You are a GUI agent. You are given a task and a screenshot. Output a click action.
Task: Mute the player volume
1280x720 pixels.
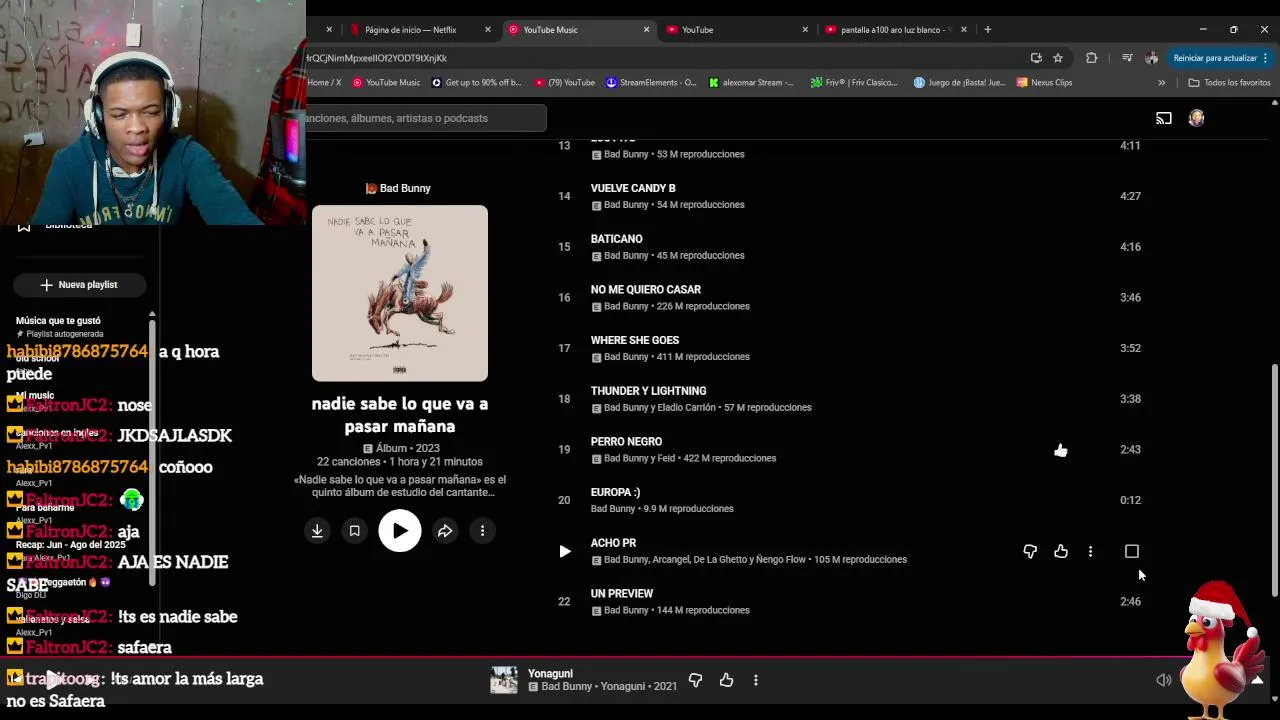point(1164,680)
